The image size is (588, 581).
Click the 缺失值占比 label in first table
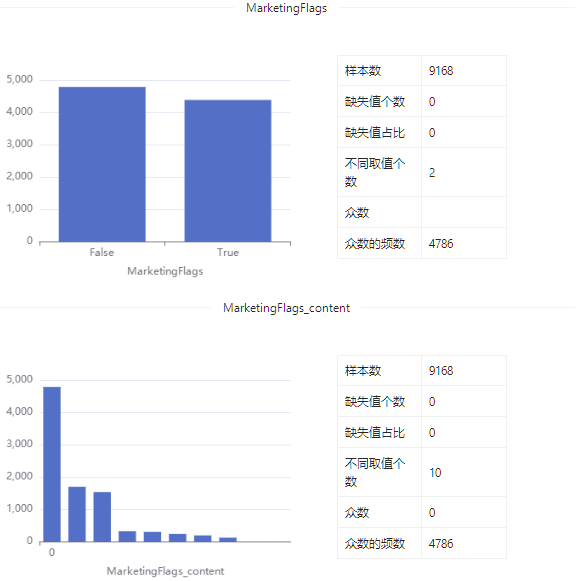point(375,133)
